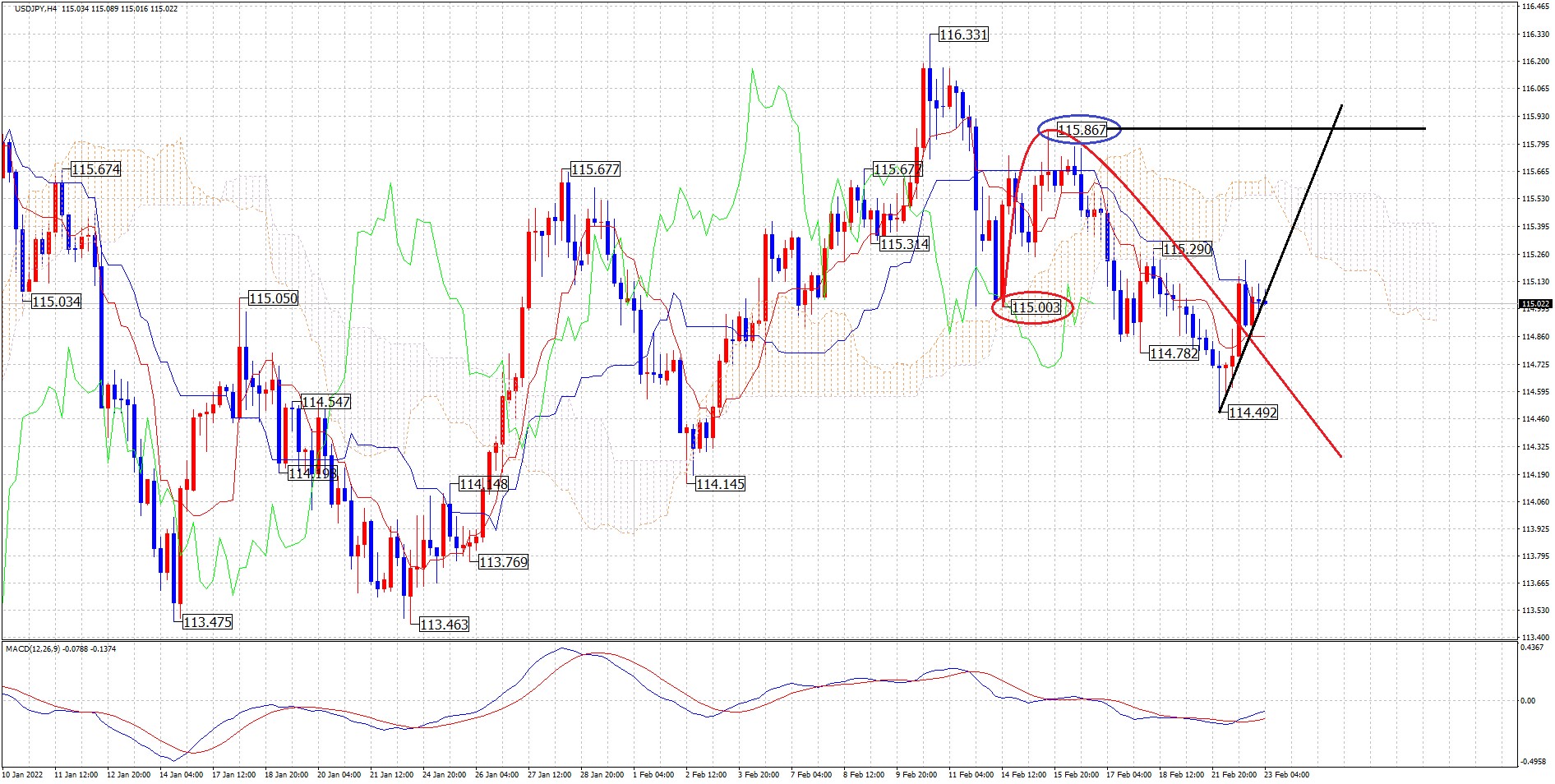Click the 10 Jan 2022 date label
Screen dimensions: 1555x784
pos(22,775)
